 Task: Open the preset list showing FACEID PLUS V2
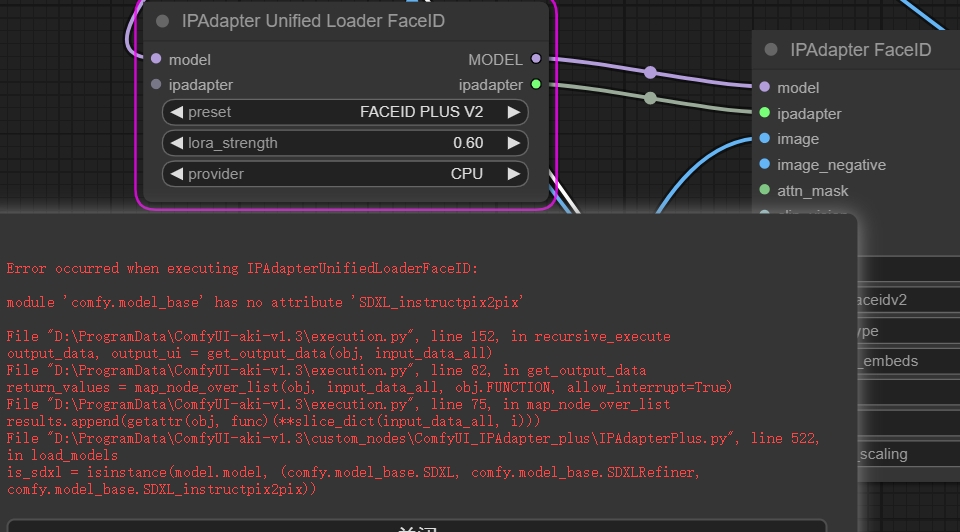(x=345, y=112)
